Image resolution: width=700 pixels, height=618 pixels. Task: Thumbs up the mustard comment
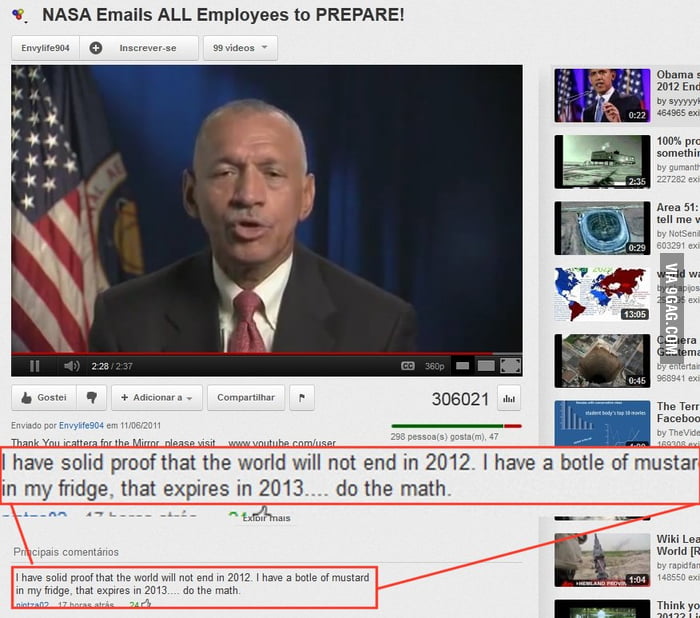pyautogui.click(x=146, y=604)
